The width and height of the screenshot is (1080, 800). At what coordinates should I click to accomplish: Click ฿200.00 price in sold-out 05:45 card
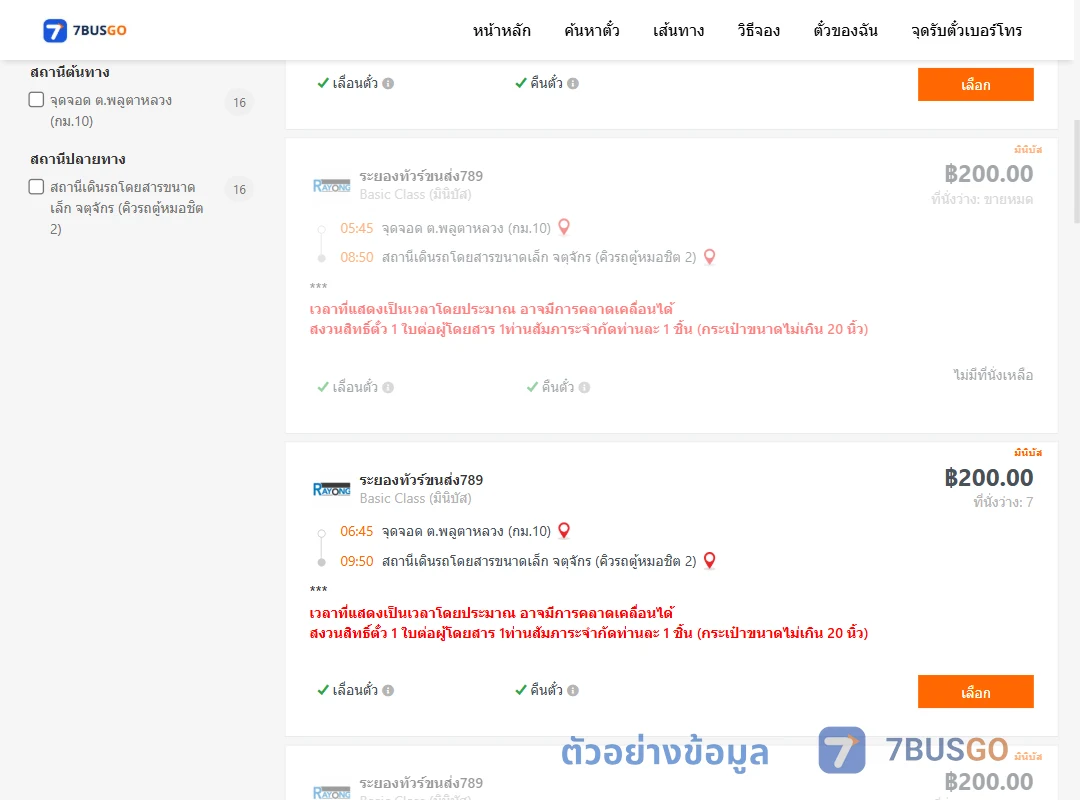tap(988, 174)
